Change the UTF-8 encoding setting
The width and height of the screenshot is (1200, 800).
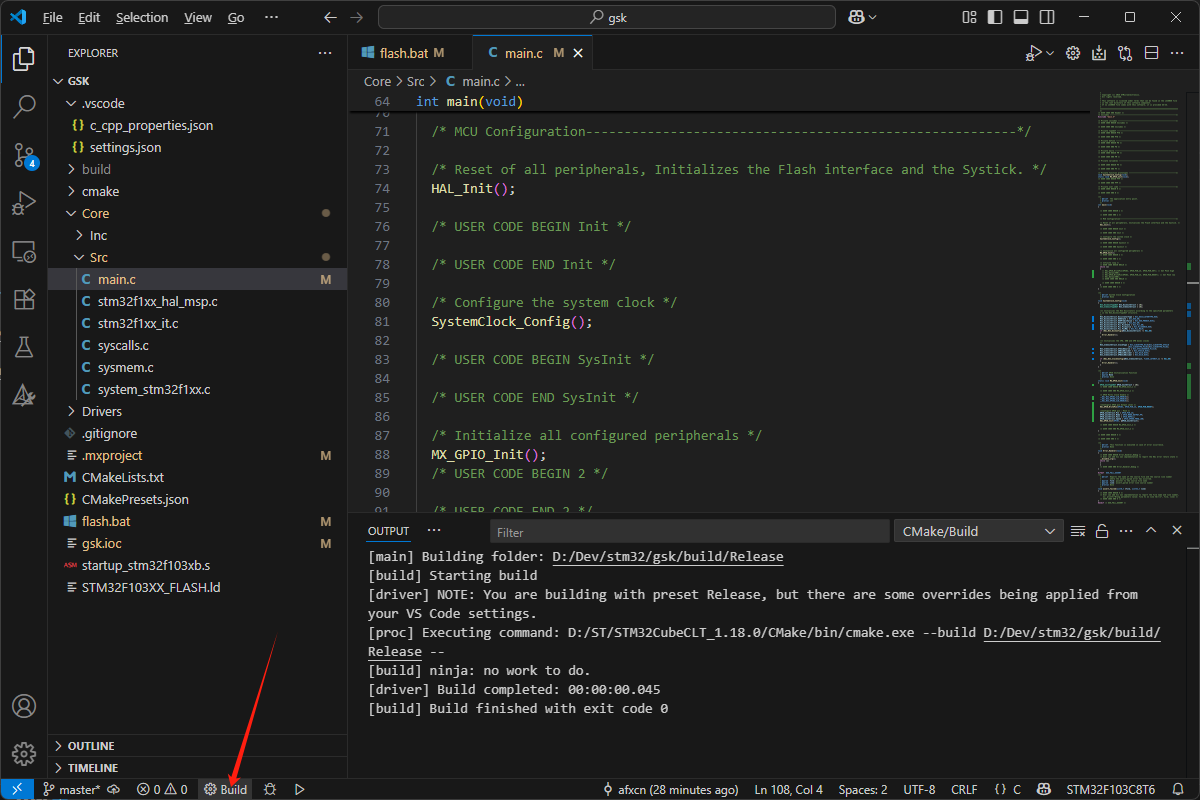point(918,789)
